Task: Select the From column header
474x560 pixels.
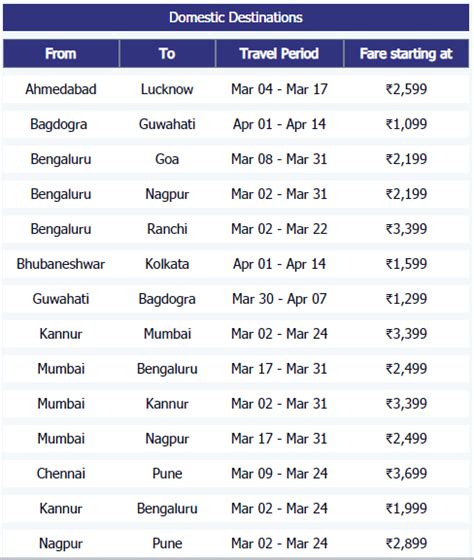Action: pyautogui.click(x=61, y=54)
